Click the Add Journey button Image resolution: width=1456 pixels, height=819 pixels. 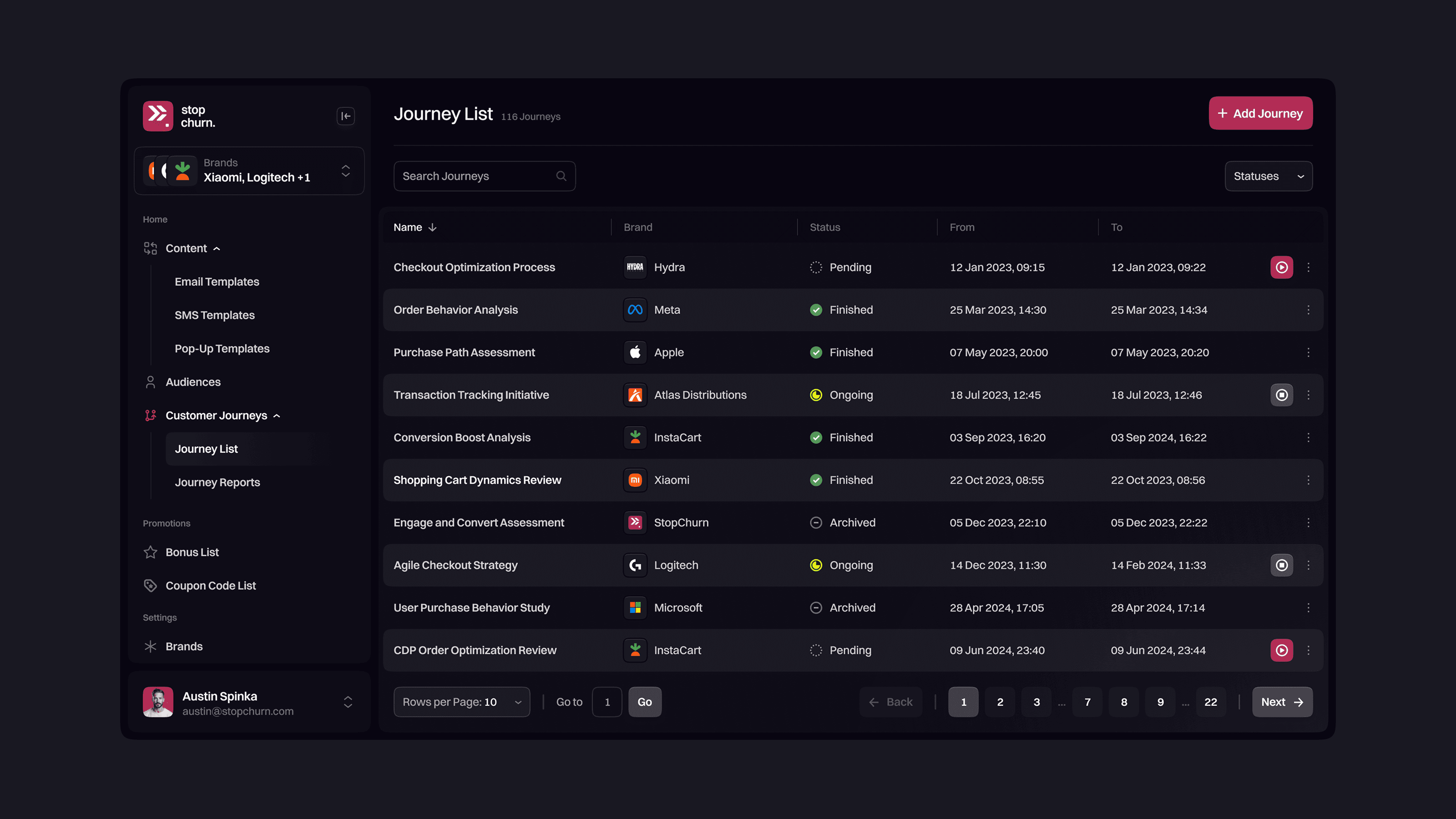1260,113
